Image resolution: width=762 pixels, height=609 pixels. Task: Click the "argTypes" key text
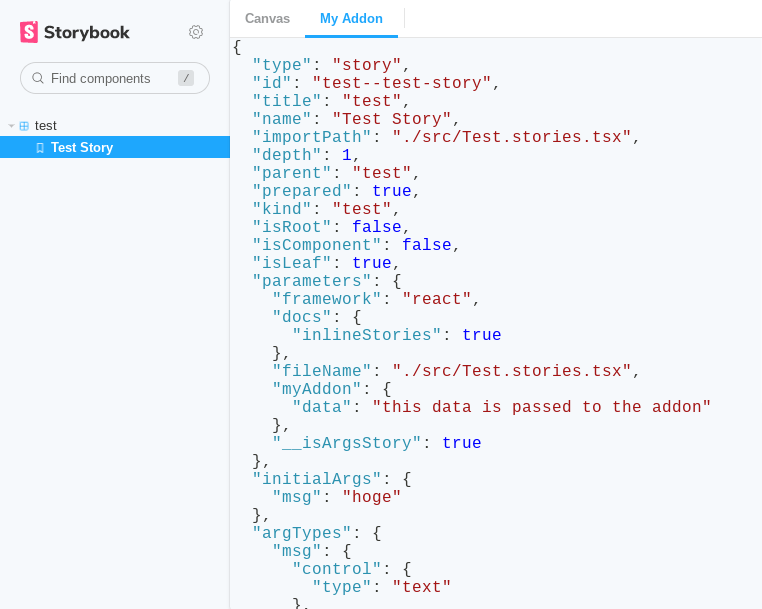[x=302, y=532]
